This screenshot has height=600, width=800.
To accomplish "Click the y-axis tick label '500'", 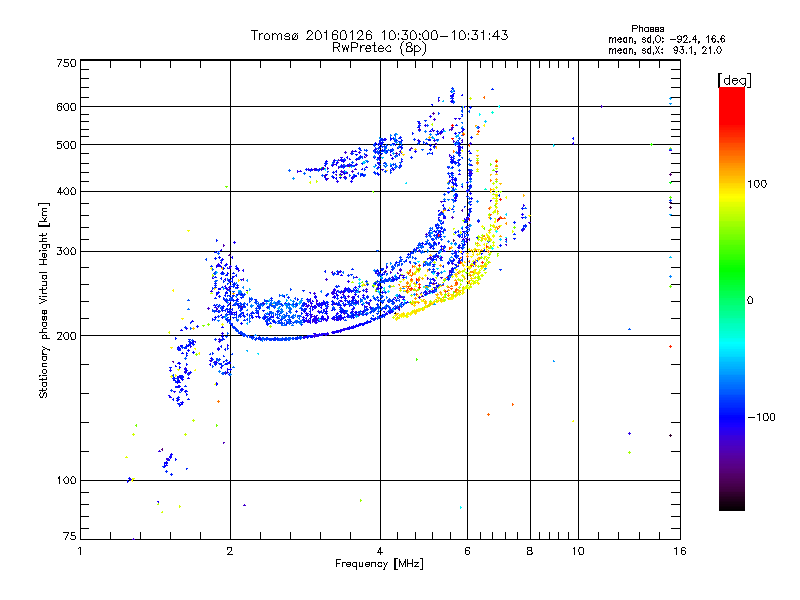I will click(x=67, y=145).
